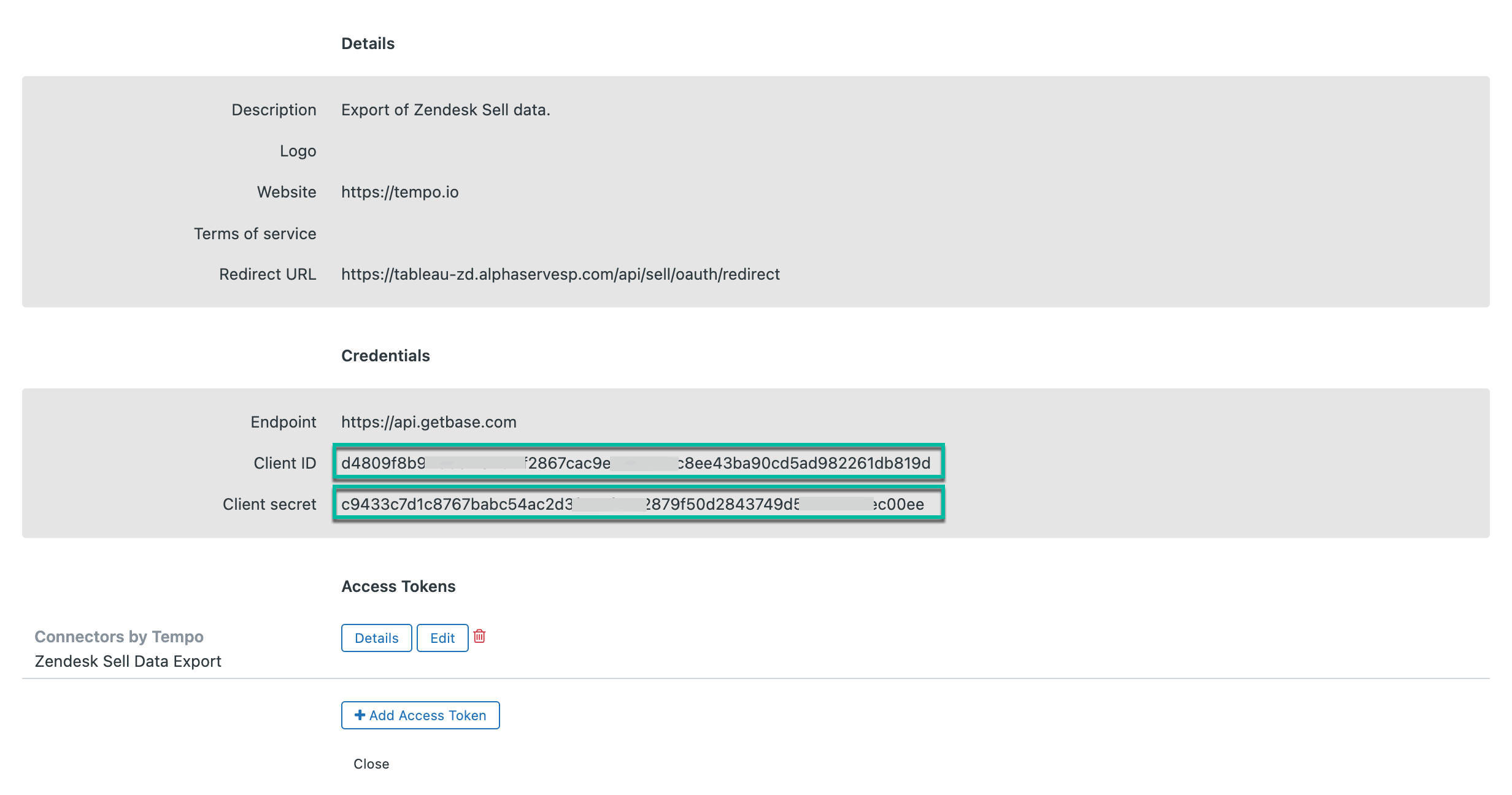Click the Credentials section header
The width and height of the screenshot is (1512, 795).
(385, 355)
